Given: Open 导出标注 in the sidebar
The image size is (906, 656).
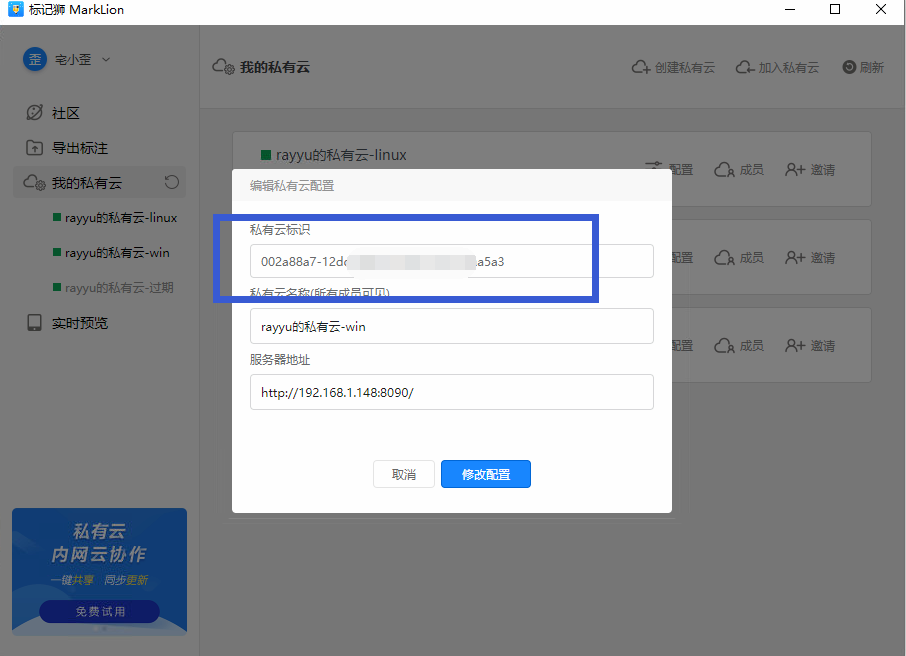Looking at the screenshot, I should (67, 148).
